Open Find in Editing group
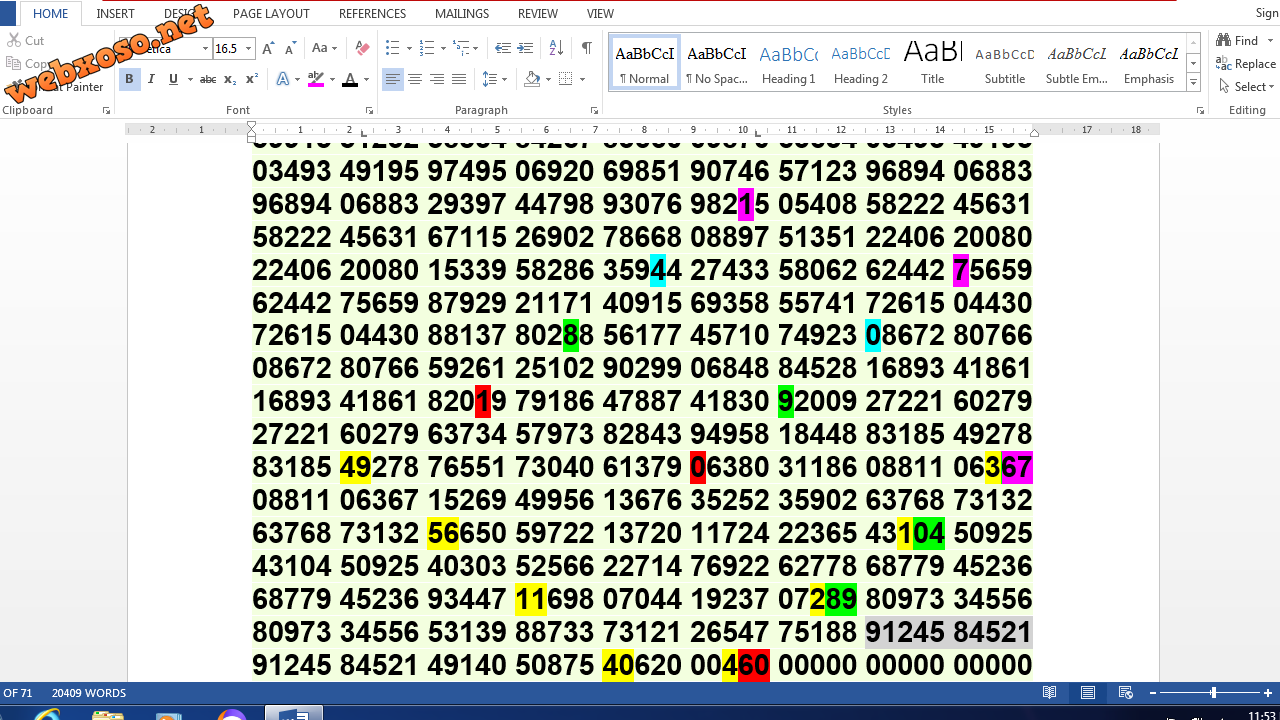The image size is (1280, 720). click(1238, 41)
